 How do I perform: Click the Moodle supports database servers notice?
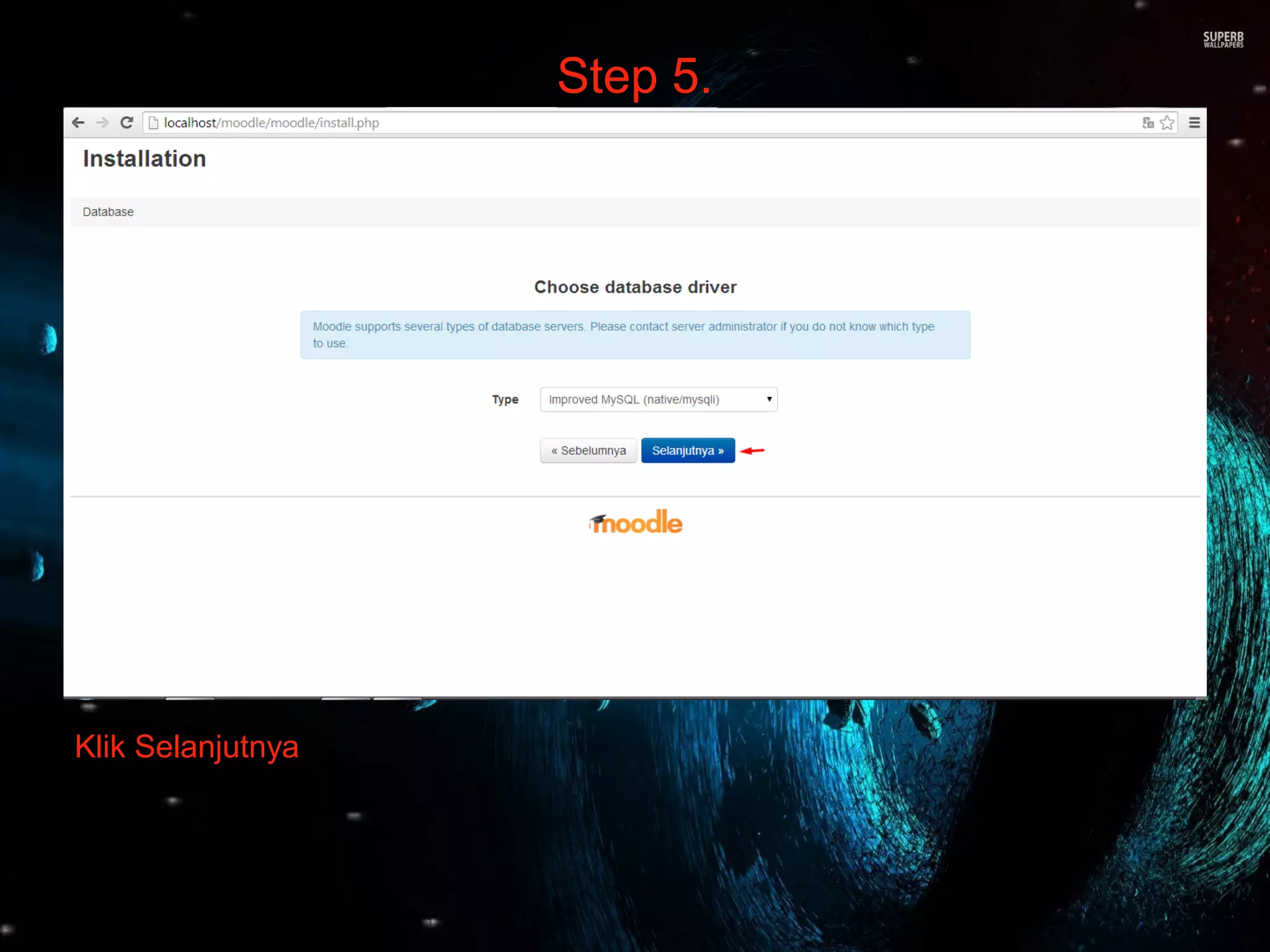point(636,335)
